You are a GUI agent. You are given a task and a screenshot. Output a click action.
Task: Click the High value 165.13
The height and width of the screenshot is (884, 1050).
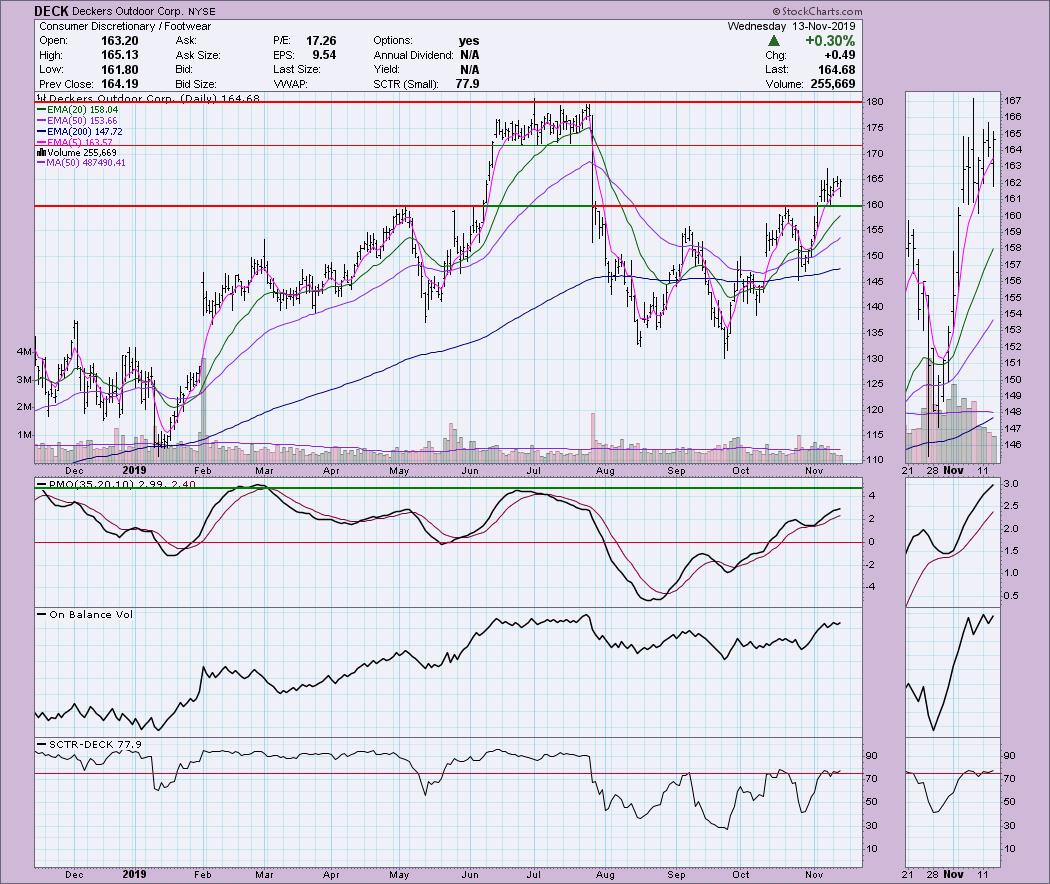tap(120, 55)
